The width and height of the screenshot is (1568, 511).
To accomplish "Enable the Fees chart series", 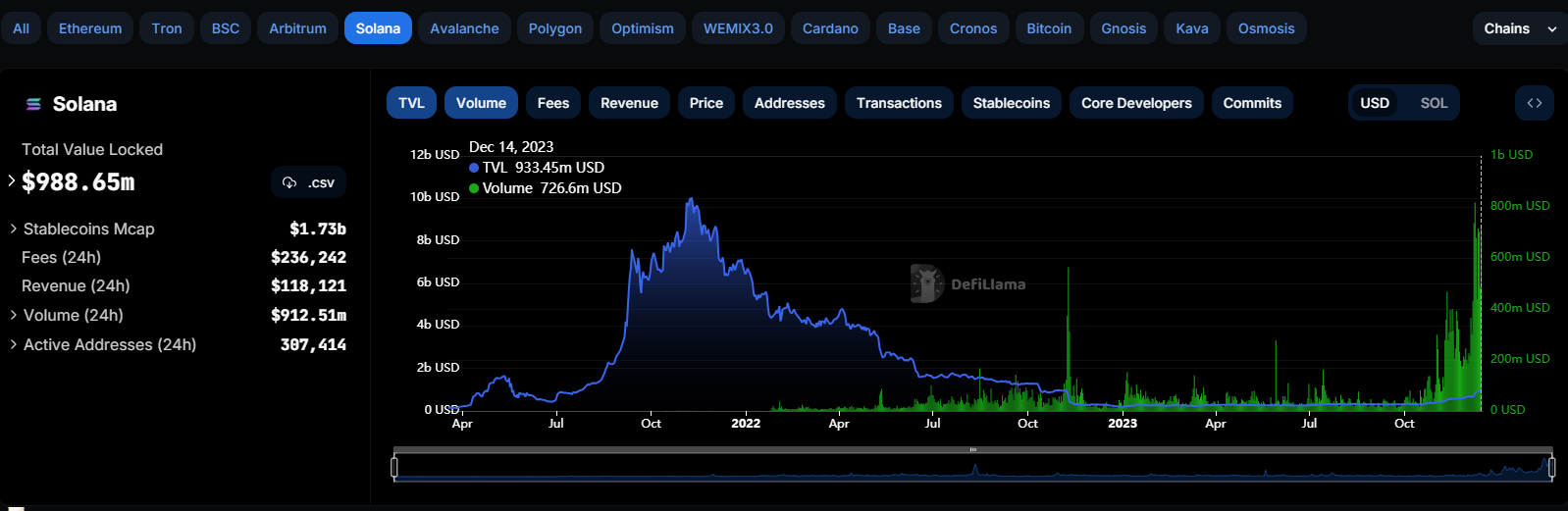I will tap(552, 103).
